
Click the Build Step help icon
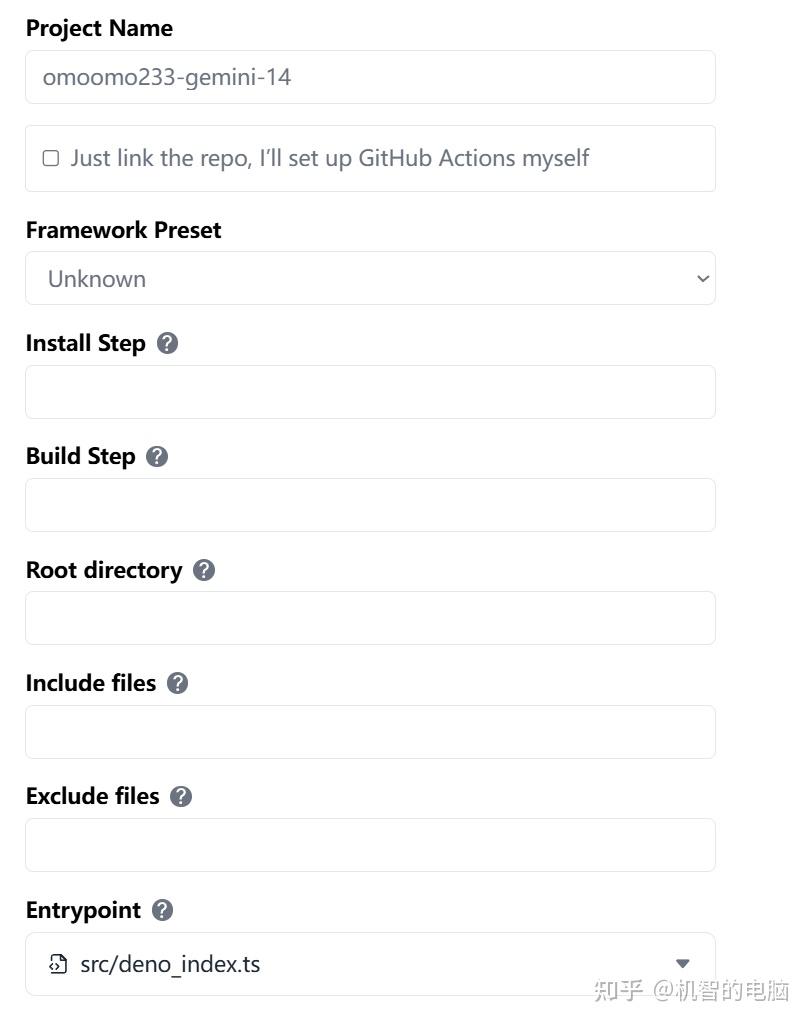(x=157, y=456)
